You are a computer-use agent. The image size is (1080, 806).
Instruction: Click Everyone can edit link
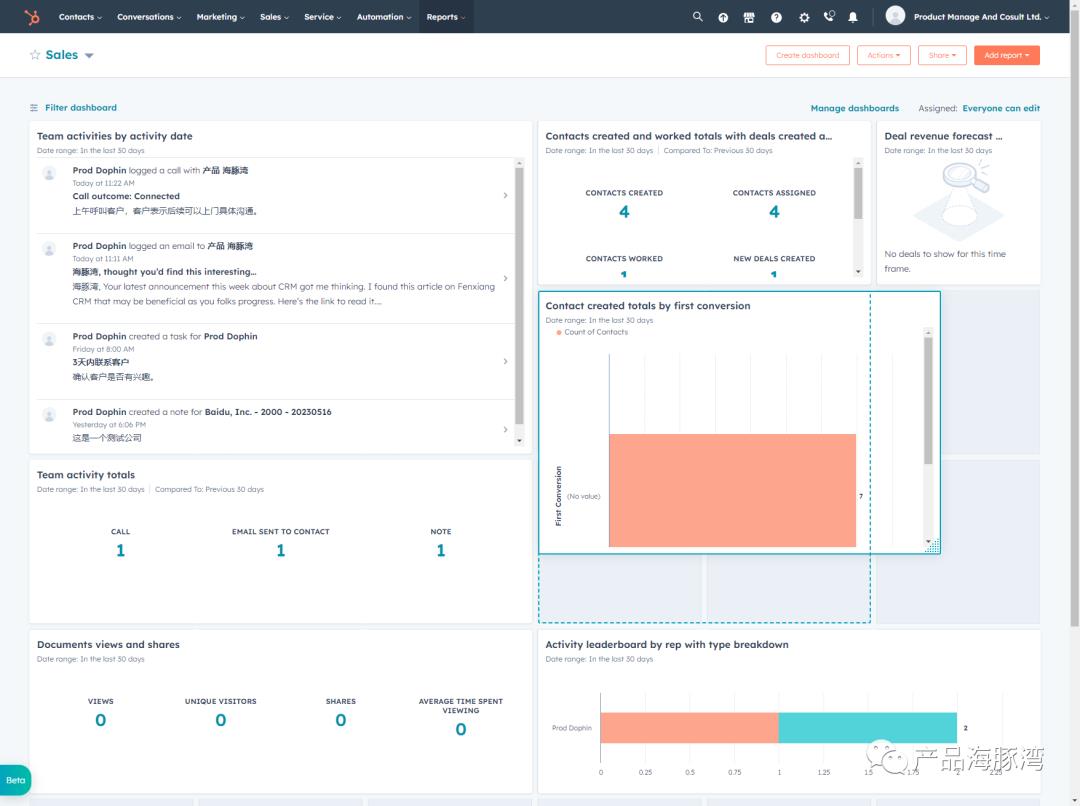point(1001,108)
